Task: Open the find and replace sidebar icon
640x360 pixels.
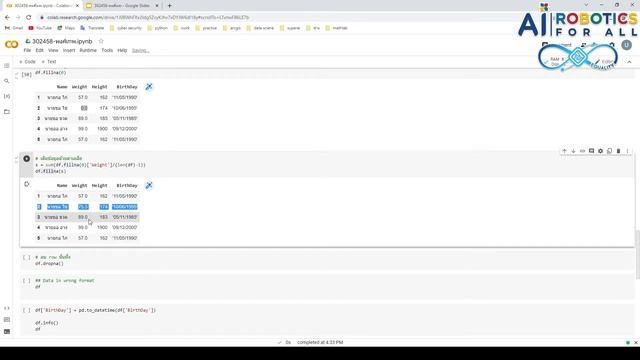Action: 7,81
